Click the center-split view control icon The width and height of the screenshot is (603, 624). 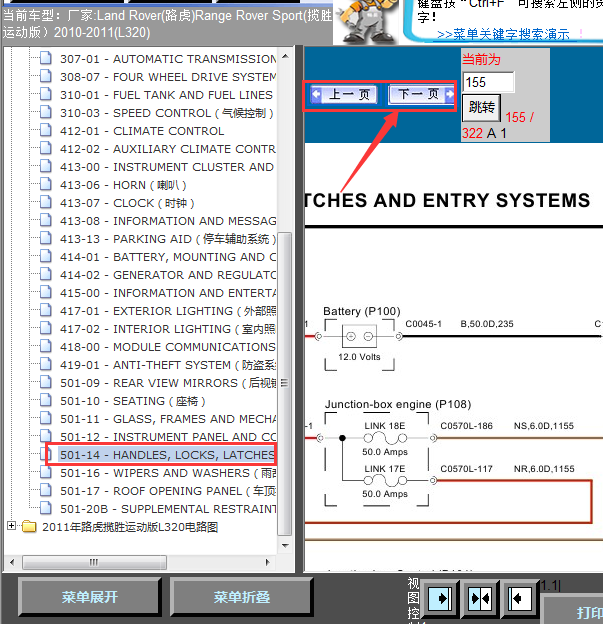point(480,598)
